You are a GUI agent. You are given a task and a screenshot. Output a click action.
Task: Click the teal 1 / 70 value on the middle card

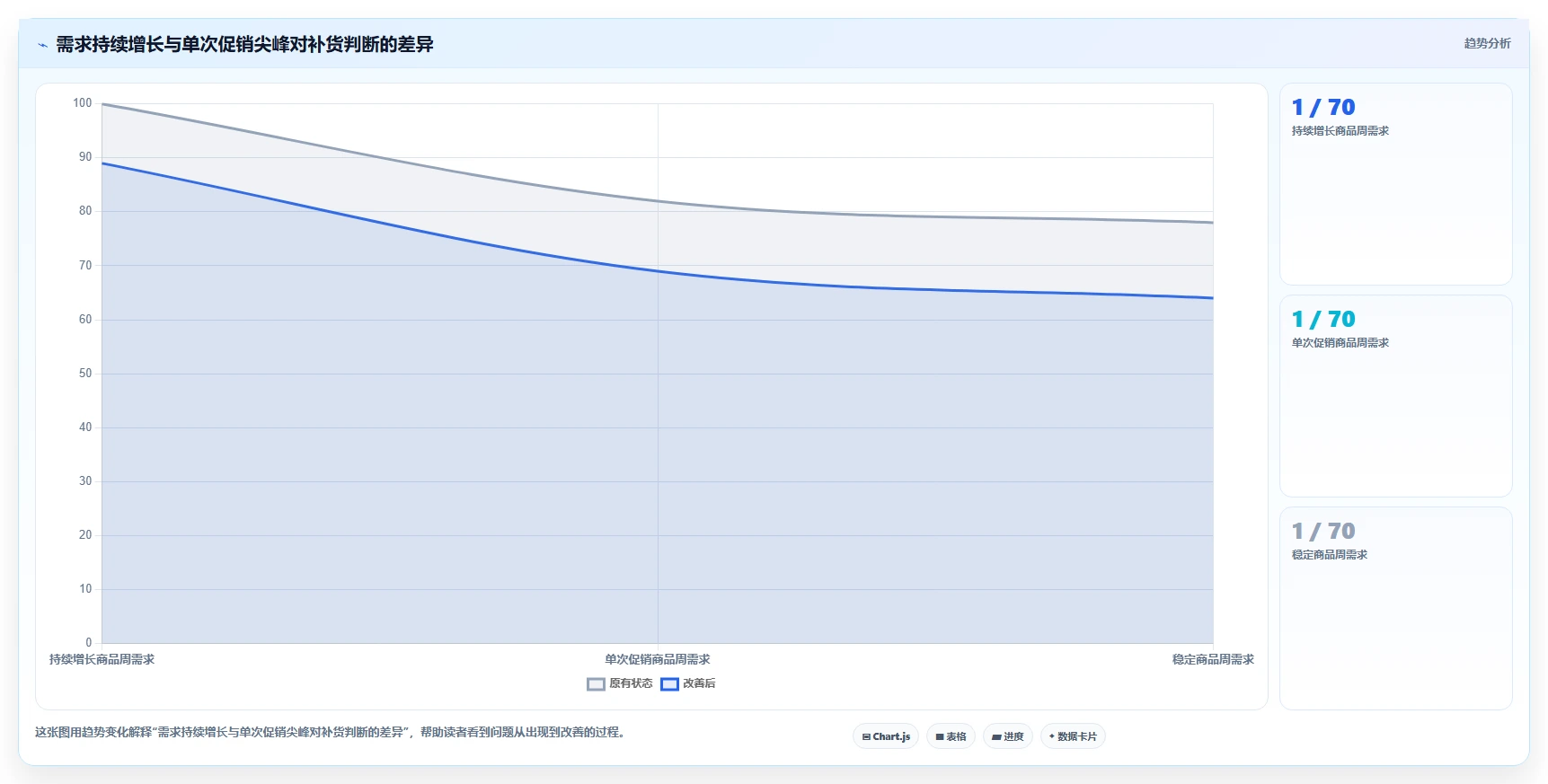click(x=1323, y=320)
